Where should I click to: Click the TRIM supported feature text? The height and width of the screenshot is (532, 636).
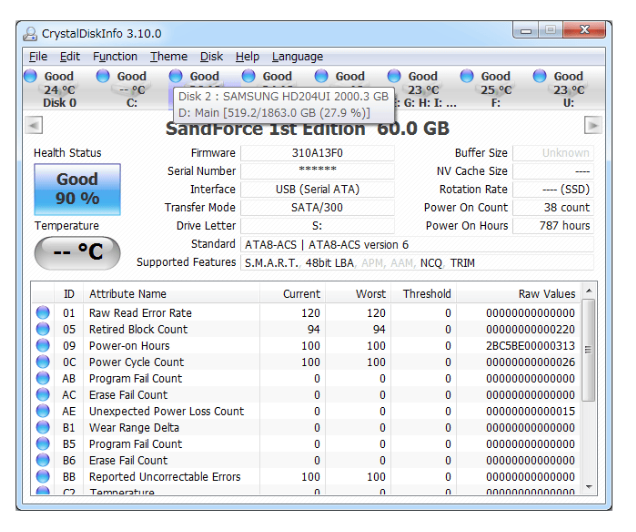[x=462, y=263]
